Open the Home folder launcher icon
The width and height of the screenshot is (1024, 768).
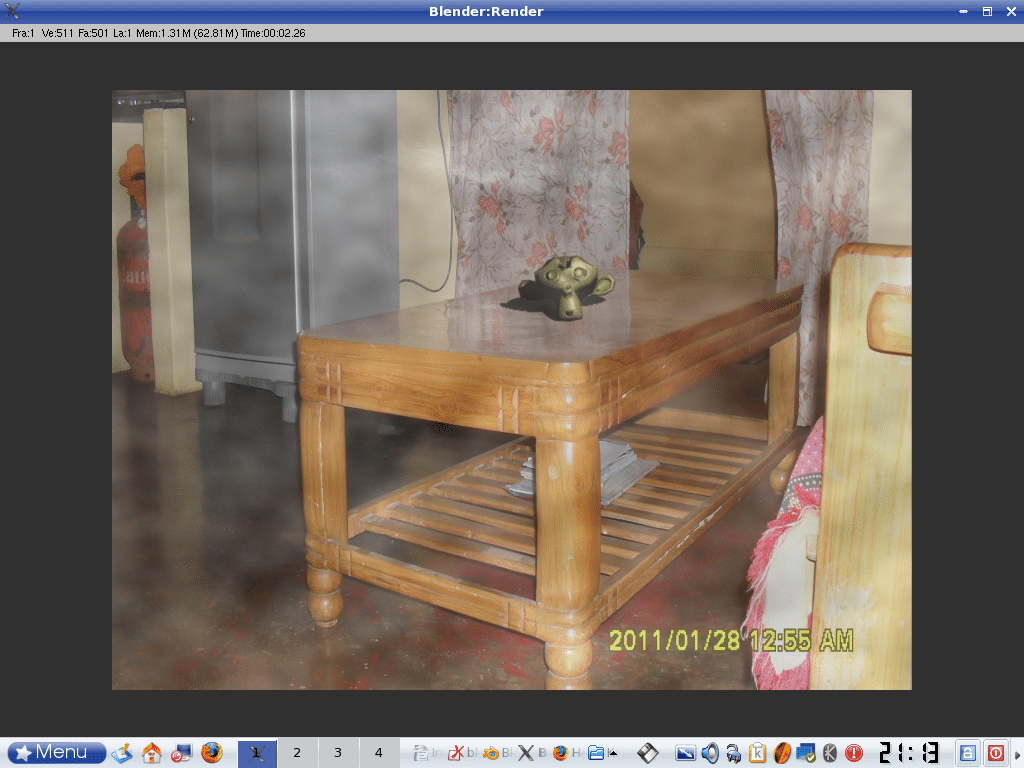point(152,753)
